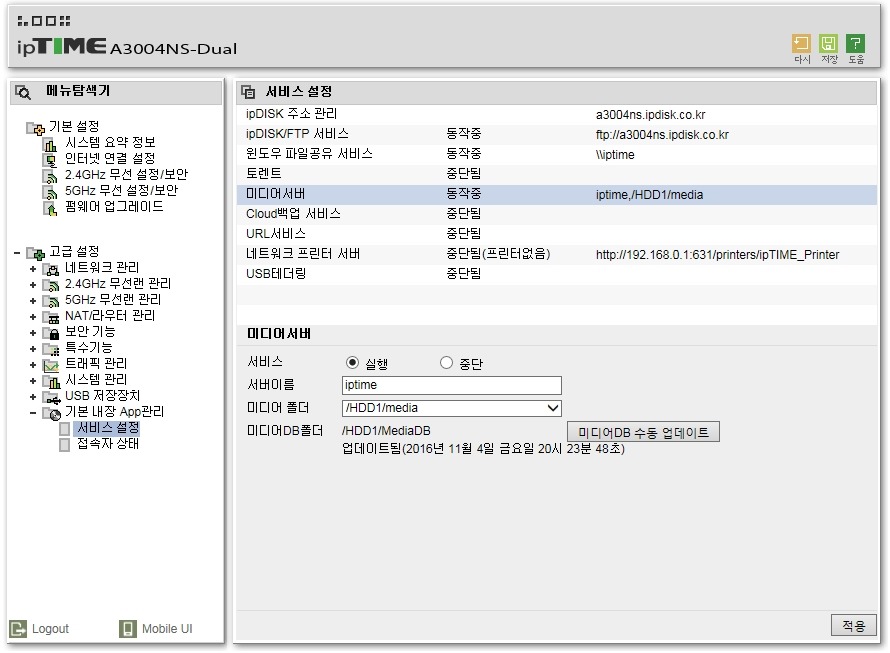Click the 네트워크 관리 icon
The image size is (890, 653).
coord(51,269)
